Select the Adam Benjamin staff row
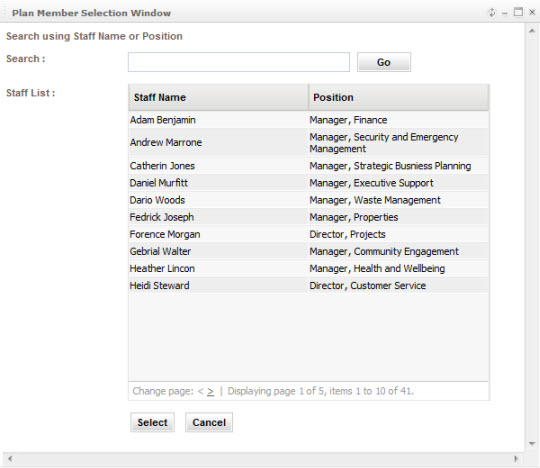The width and height of the screenshot is (540, 468). coord(309,120)
